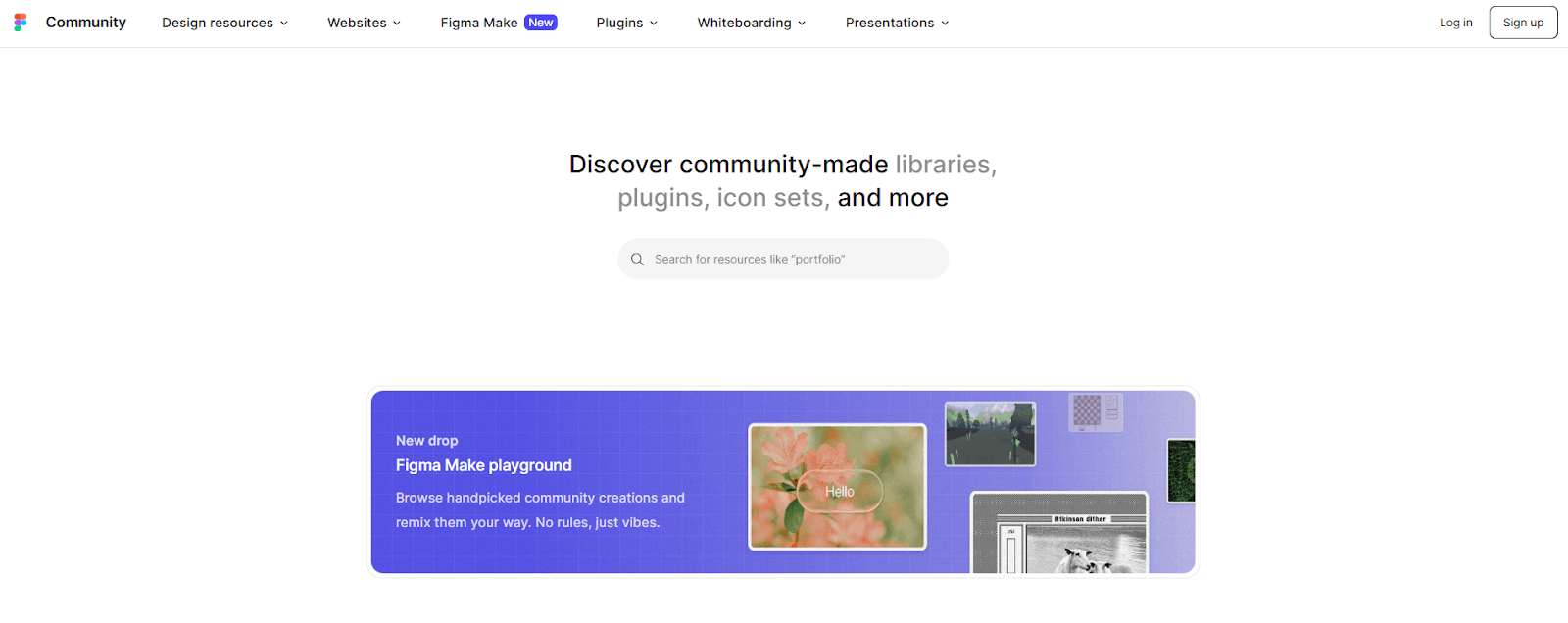
Task: Click the Sign up button
Action: [x=1523, y=23]
